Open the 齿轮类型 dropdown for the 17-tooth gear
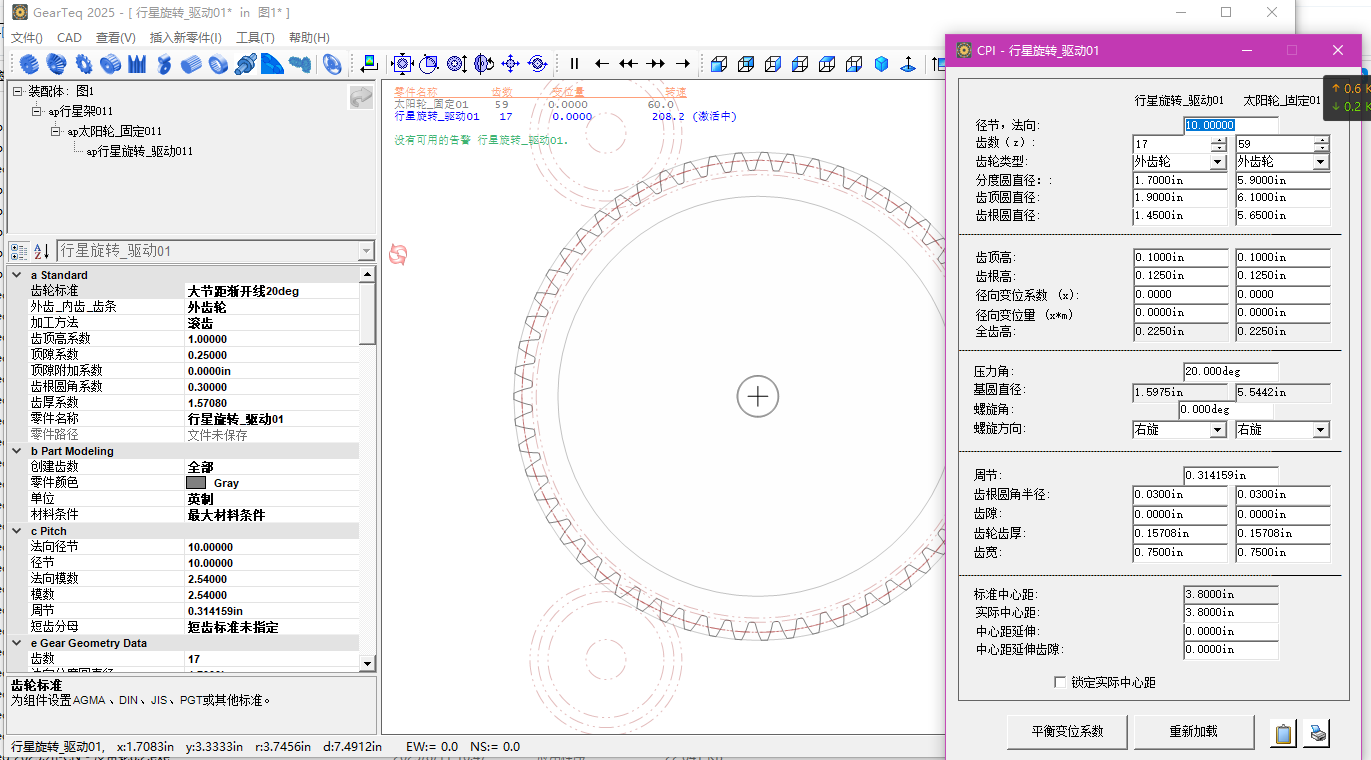Screen dimensions: 1371x760 pyautogui.click(x=1217, y=162)
